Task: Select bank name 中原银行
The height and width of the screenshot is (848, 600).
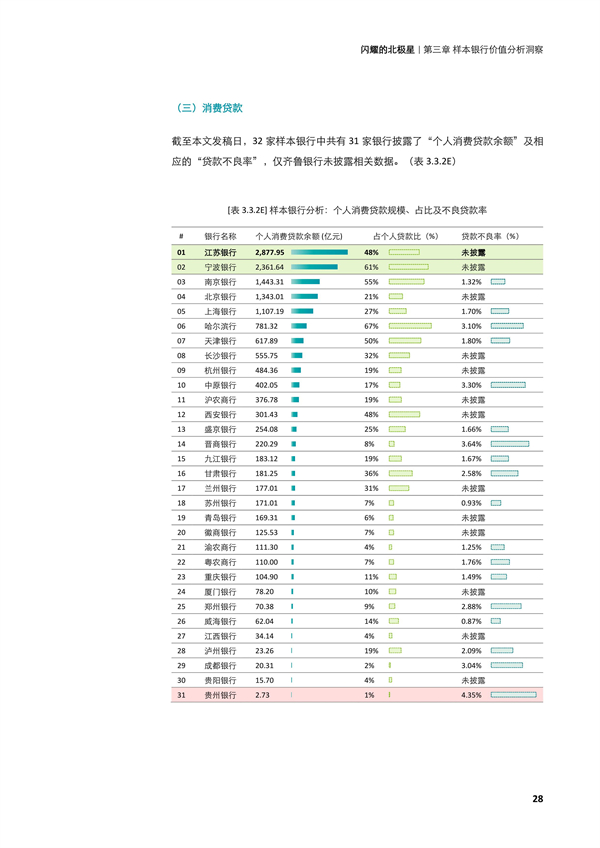Action: click(220, 385)
